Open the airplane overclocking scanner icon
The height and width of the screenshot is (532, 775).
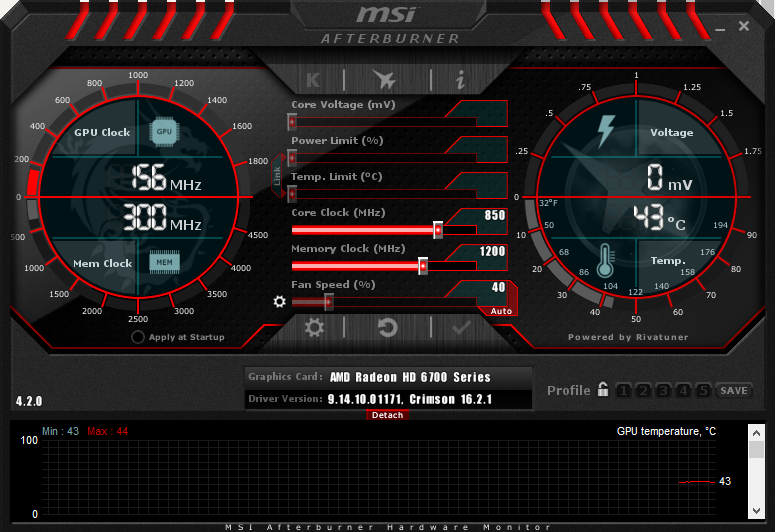pos(385,79)
